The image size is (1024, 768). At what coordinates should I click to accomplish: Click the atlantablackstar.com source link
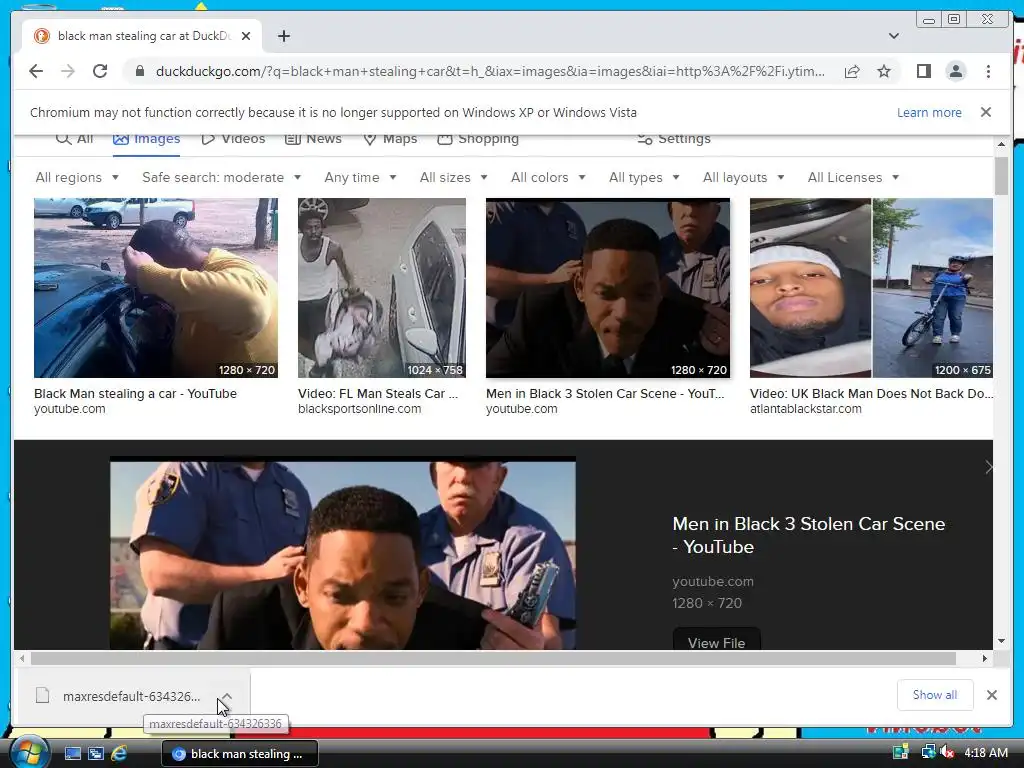click(805, 409)
